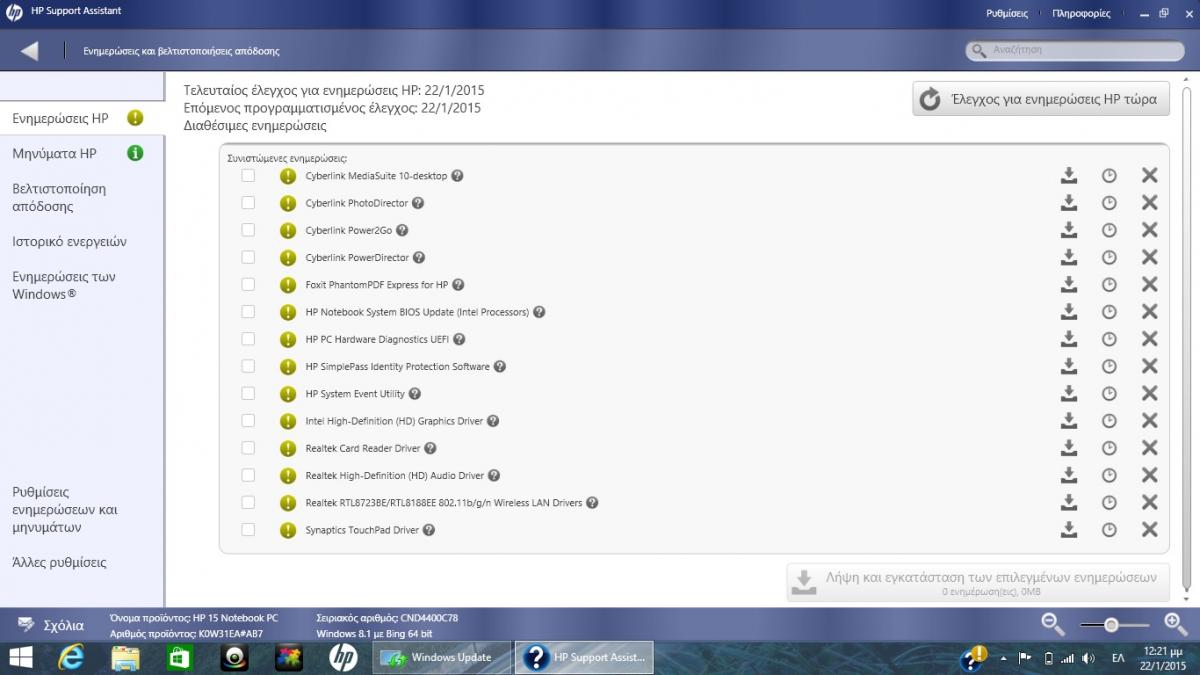1200x675 pixels.
Task: Open Ρυθμίσεις in the title bar
Action: [1007, 14]
